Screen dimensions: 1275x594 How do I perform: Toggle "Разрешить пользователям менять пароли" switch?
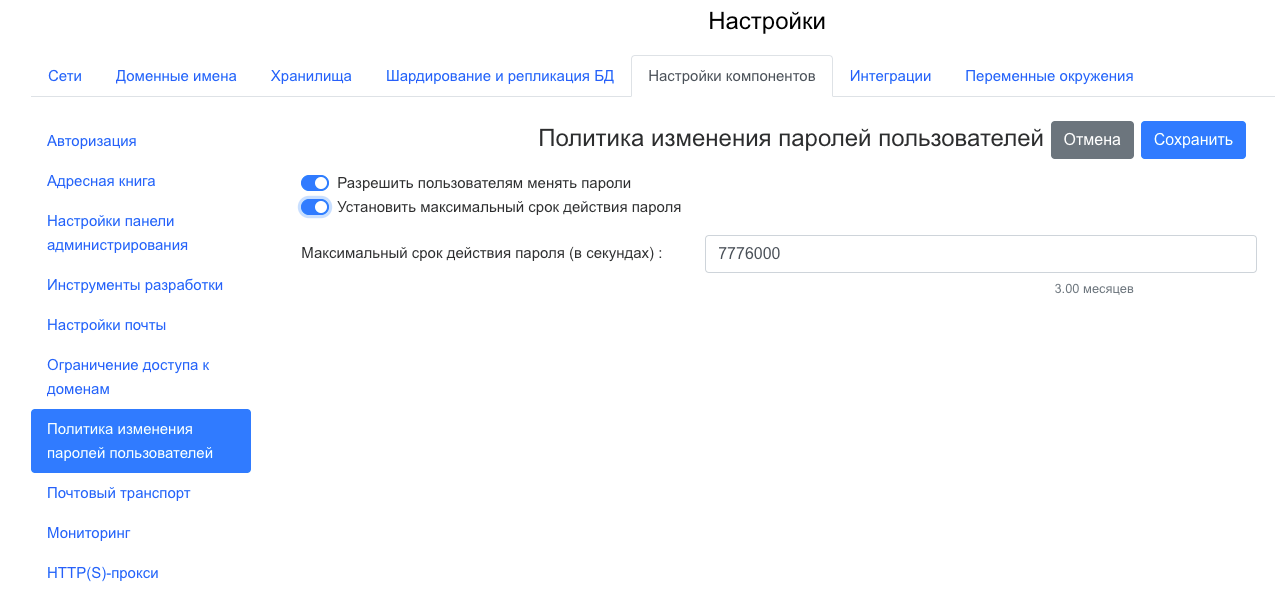[x=315, y=184]
